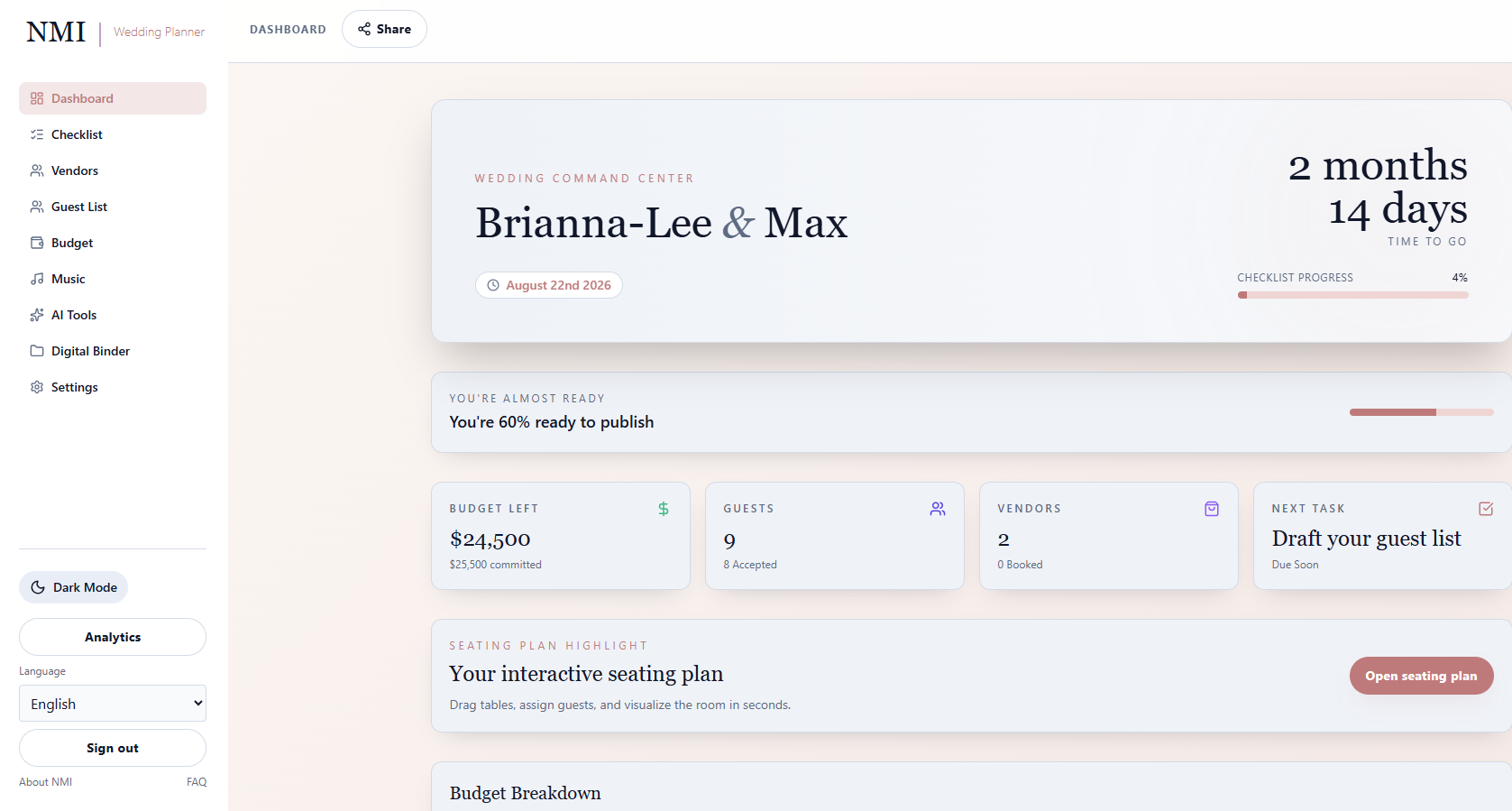Click the 'You're 60% ready to publish' text
Viewport: 1512px width, 811px height.
pyautogui.click(x=552, y=422)
